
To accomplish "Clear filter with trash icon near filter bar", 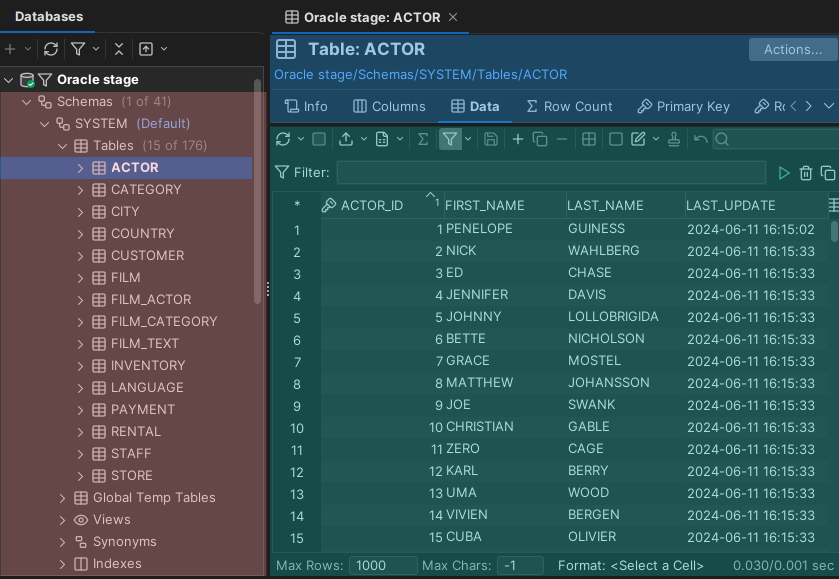I will coord(806,173).
